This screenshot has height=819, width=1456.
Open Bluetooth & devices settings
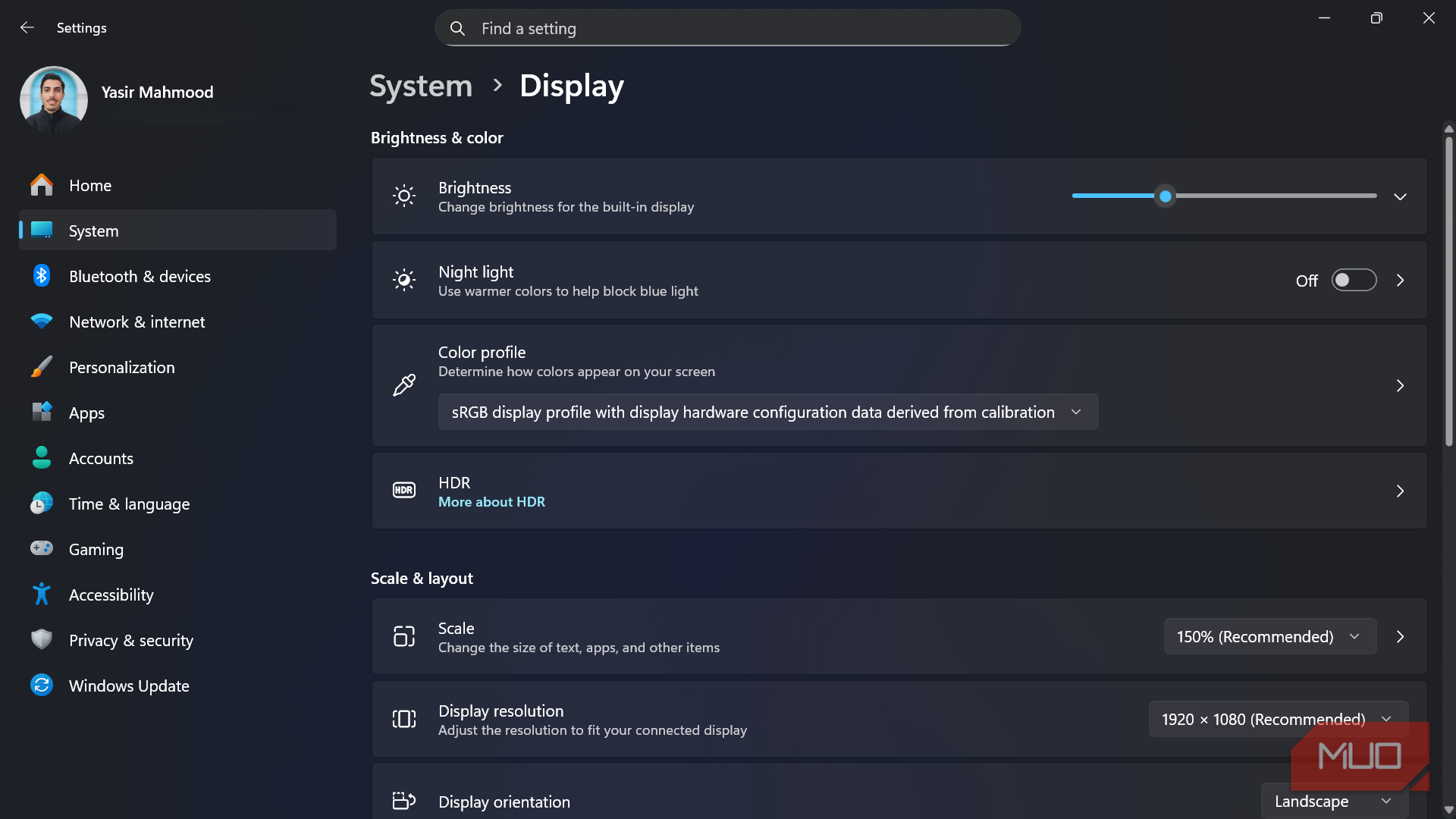point(177,276)
